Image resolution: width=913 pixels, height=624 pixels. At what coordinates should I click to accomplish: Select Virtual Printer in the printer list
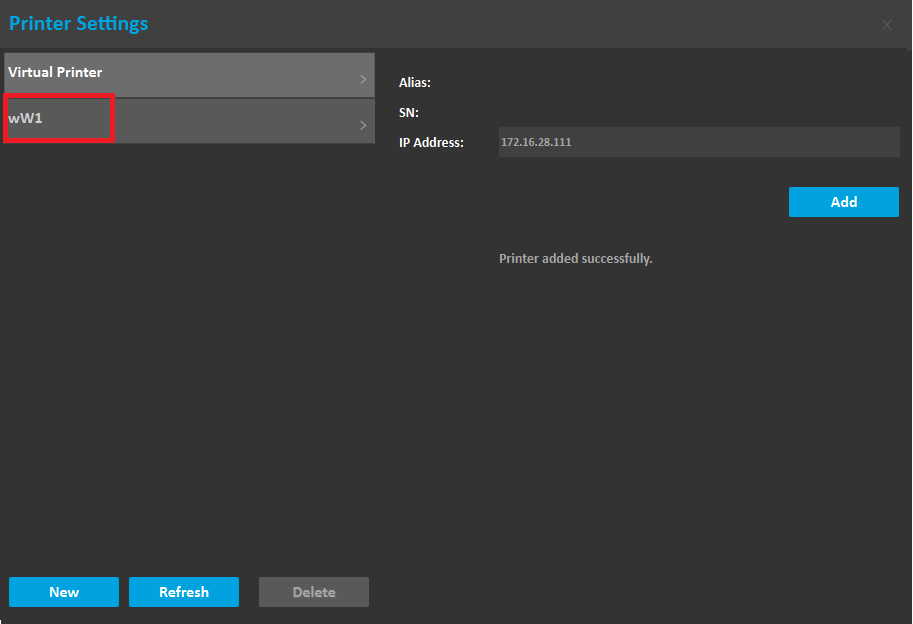point(150,74)
